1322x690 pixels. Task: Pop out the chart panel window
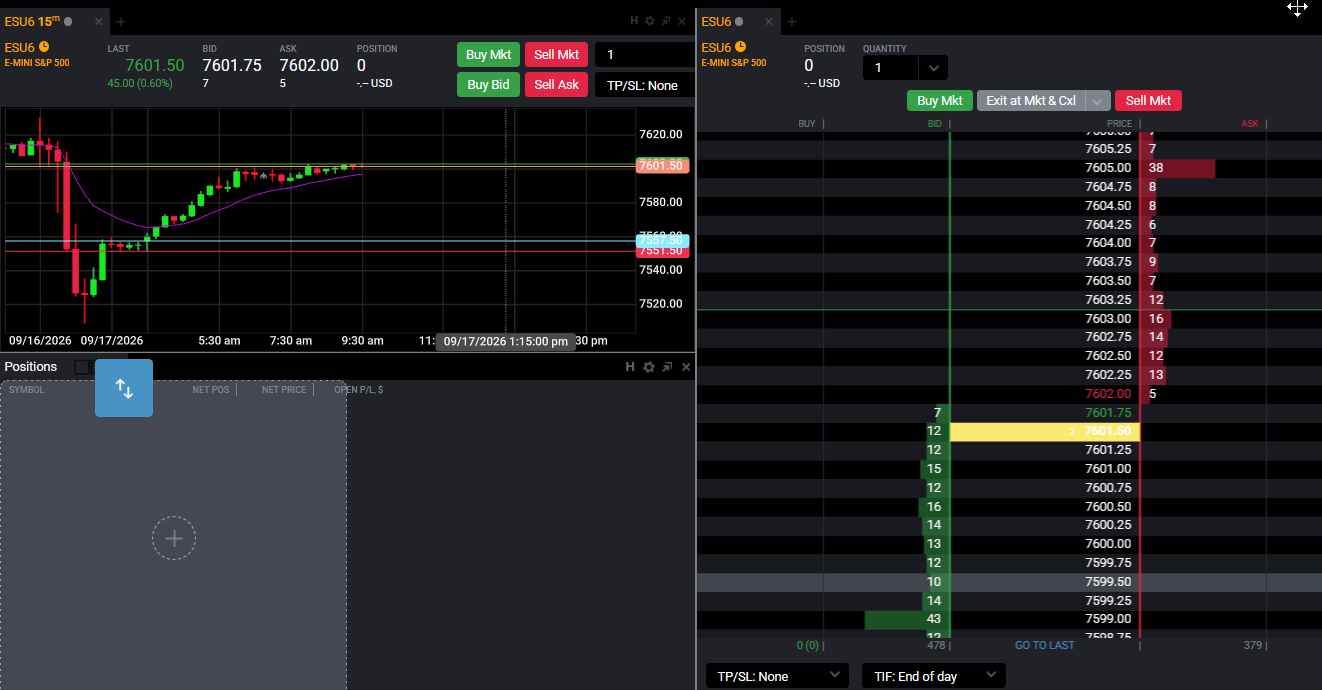point(667,21)
